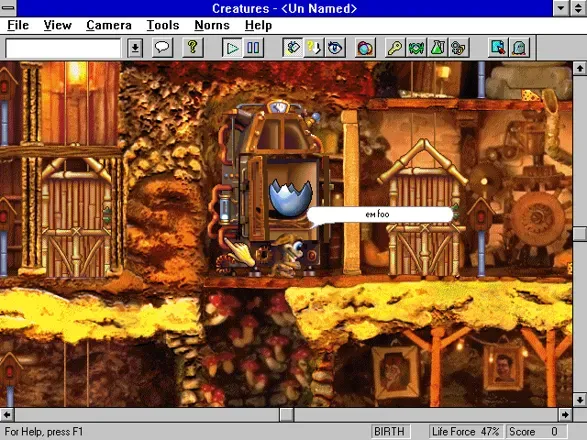This screenshot has width=587, height=440.
Task: Click the cursor-over-picture toolbar icon
Action: 498,48
